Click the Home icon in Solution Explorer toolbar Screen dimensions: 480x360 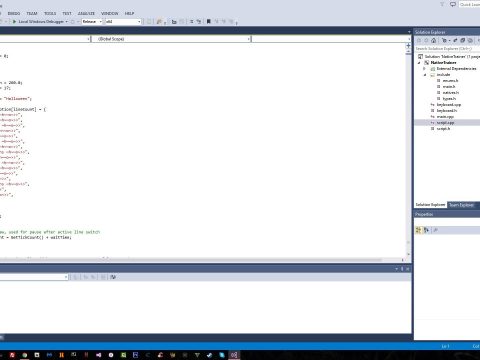433,40
